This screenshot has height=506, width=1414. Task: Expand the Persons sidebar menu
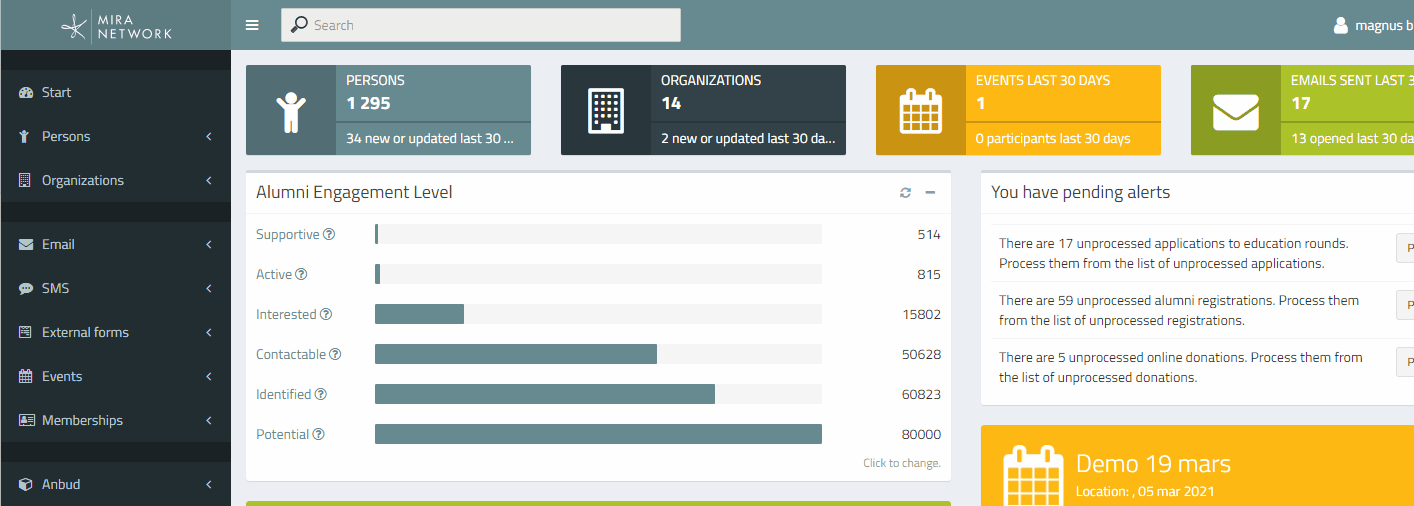coord(116,136)
